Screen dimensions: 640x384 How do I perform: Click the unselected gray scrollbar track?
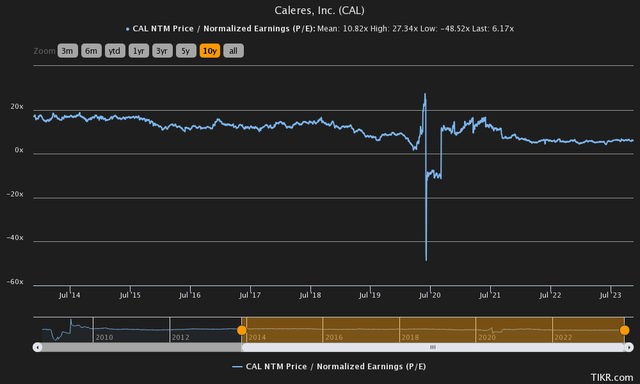pos(142,347)
